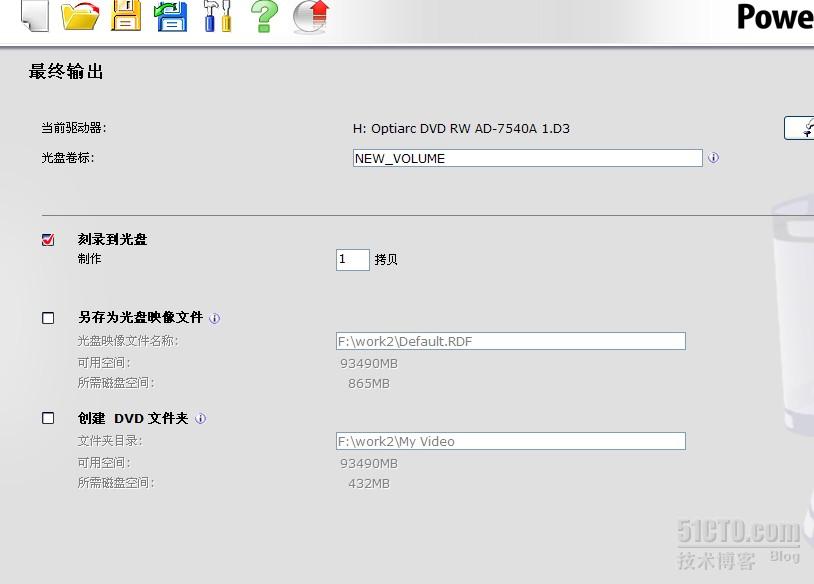This screenshot has width=814, height=584.
Task: Open preferences with the tools icon
Action: (217, 16)
